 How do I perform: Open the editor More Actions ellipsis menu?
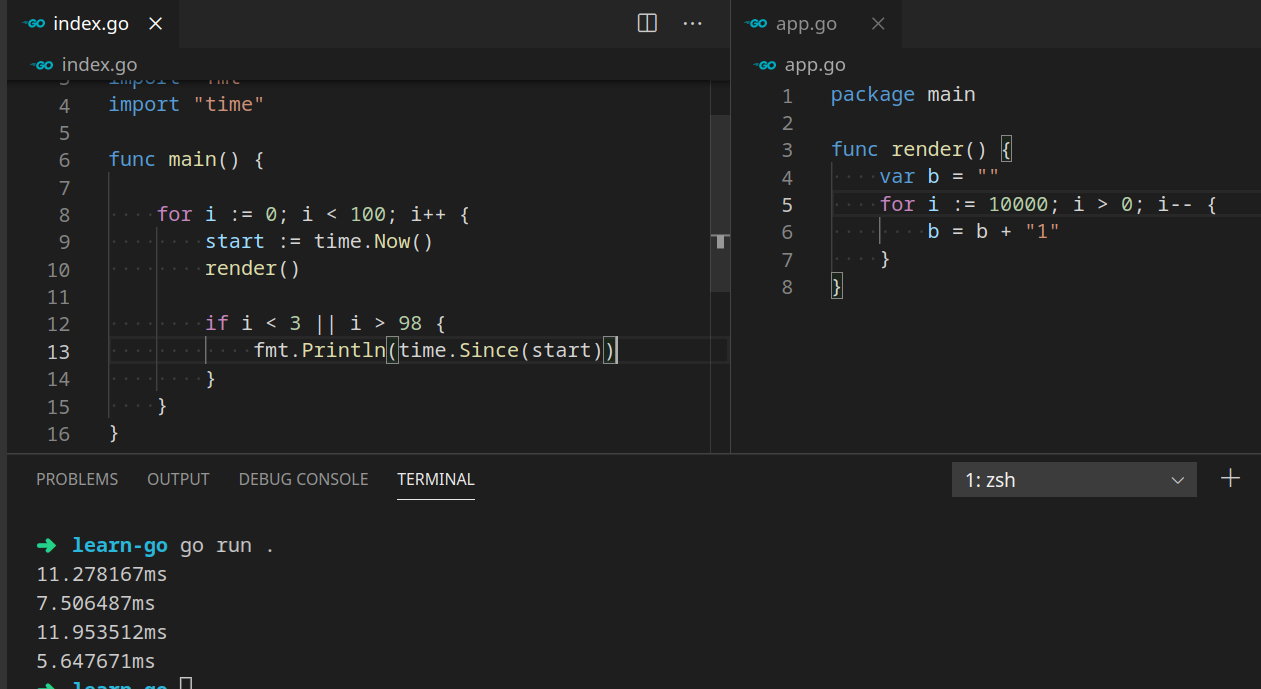pyautogui.click(x=692, y=23)
